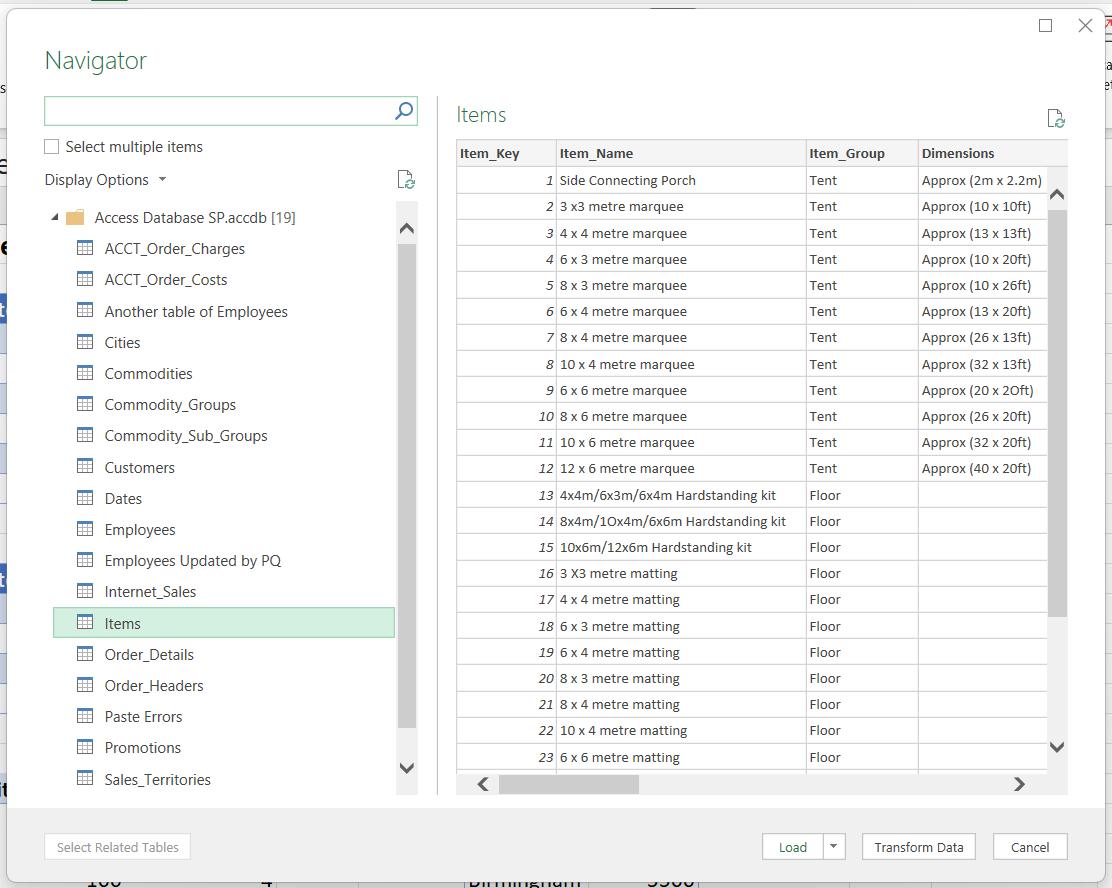Image resolution: width=1112 pixels, height=888 pixels.
Task: Click the Dimensions column header
Action: click(x=993, y=153)
